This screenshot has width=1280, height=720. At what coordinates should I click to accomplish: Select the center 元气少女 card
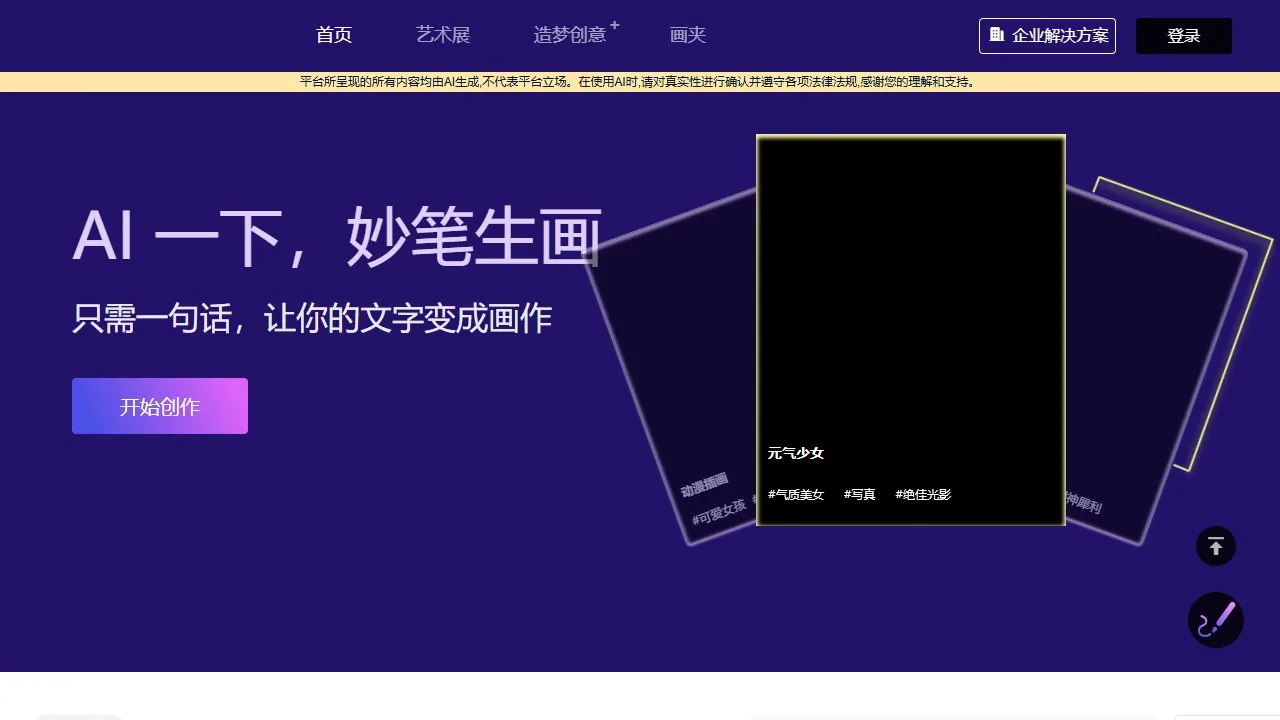(911, 330)
